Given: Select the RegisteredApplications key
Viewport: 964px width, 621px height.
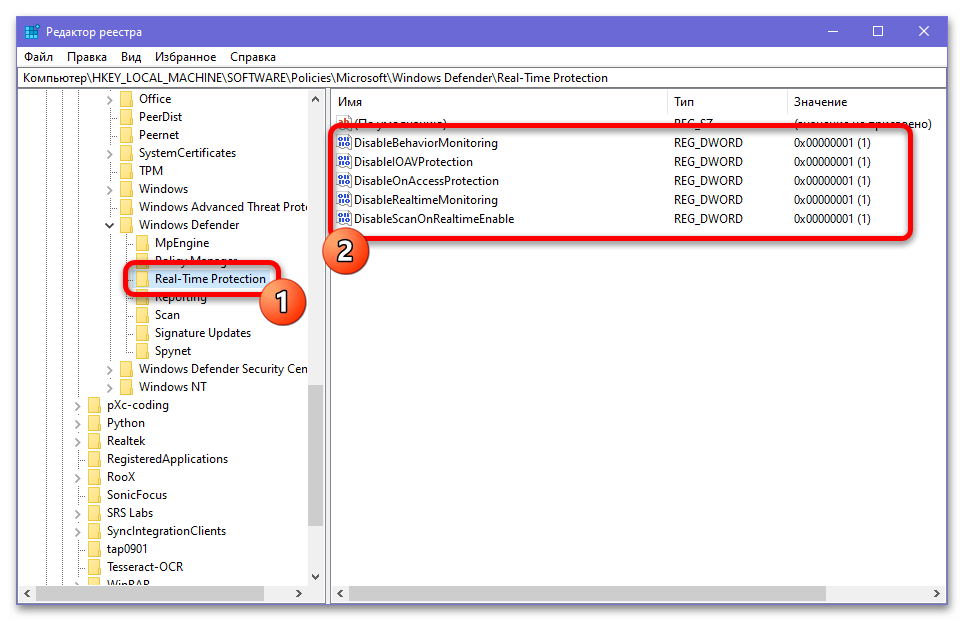Looking at the screenshot, I should 167,459.
